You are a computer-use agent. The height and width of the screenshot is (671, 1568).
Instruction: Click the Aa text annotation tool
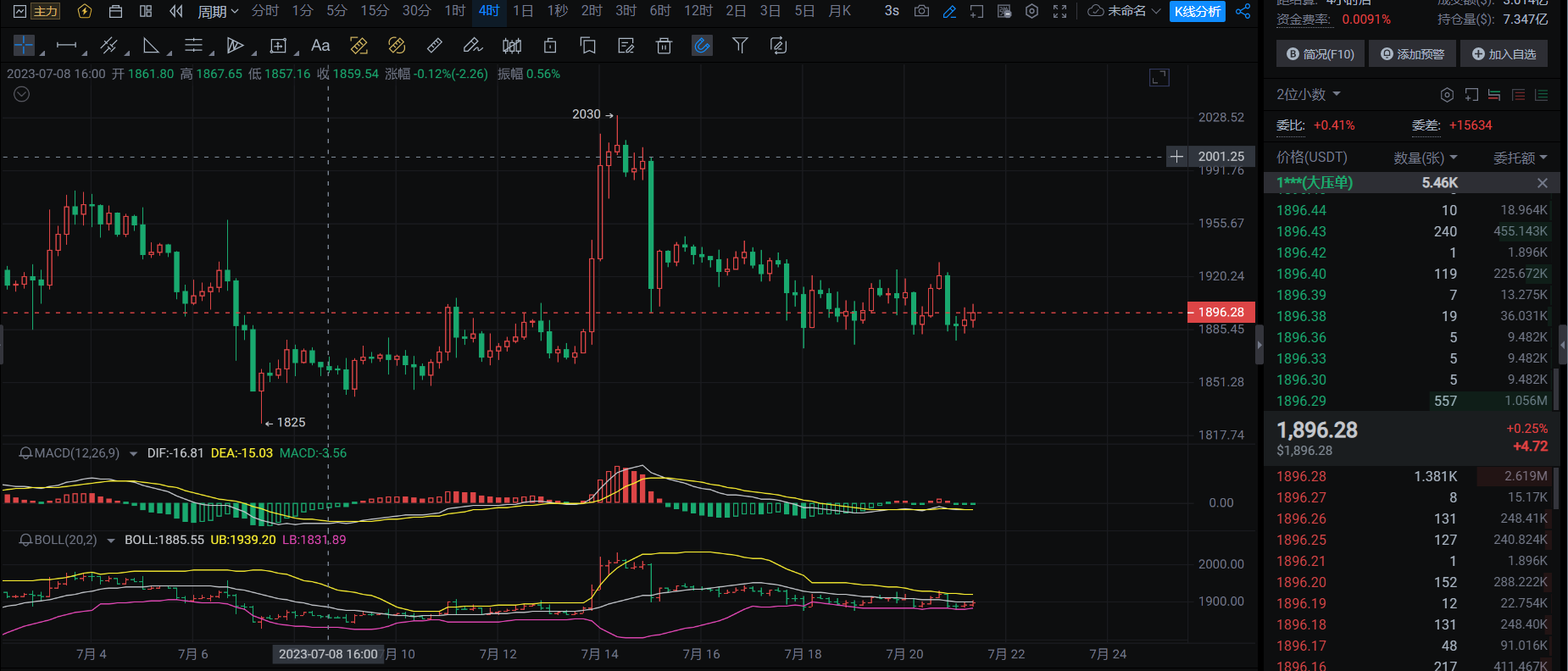tap(320, 46)
